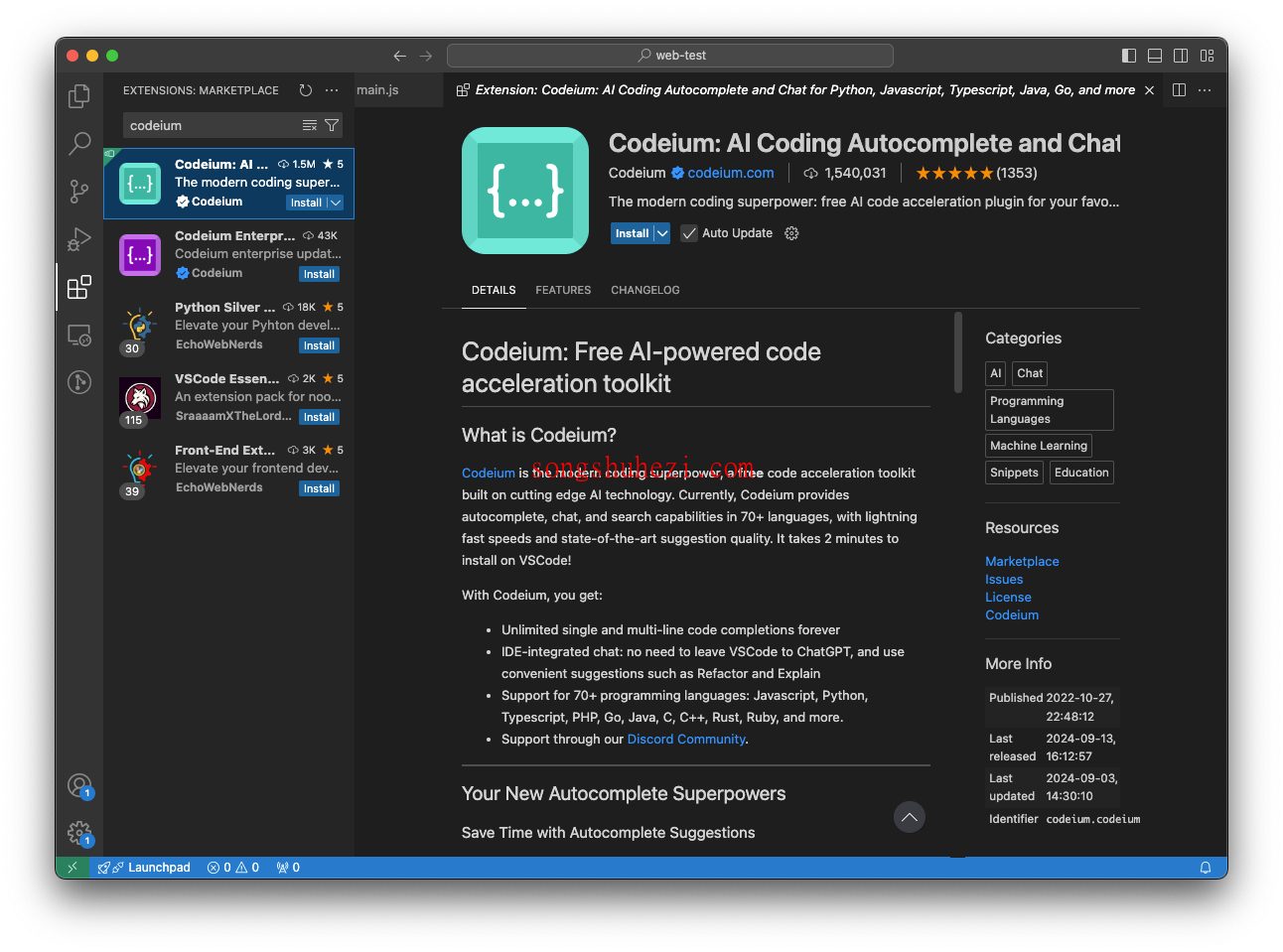Toggle bottom panel layout icon
Viewport: 1283px width, 952px height.
1155,56
